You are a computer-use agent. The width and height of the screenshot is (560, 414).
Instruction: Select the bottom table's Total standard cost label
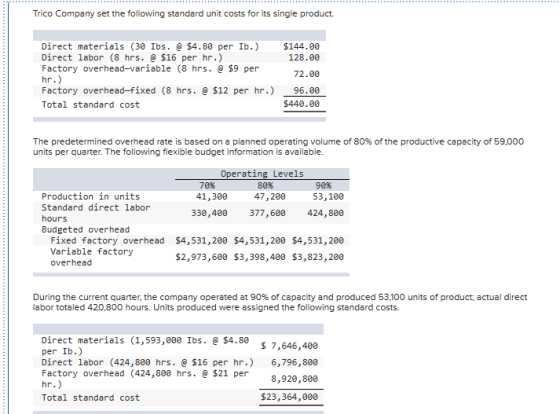click(91, 398)
